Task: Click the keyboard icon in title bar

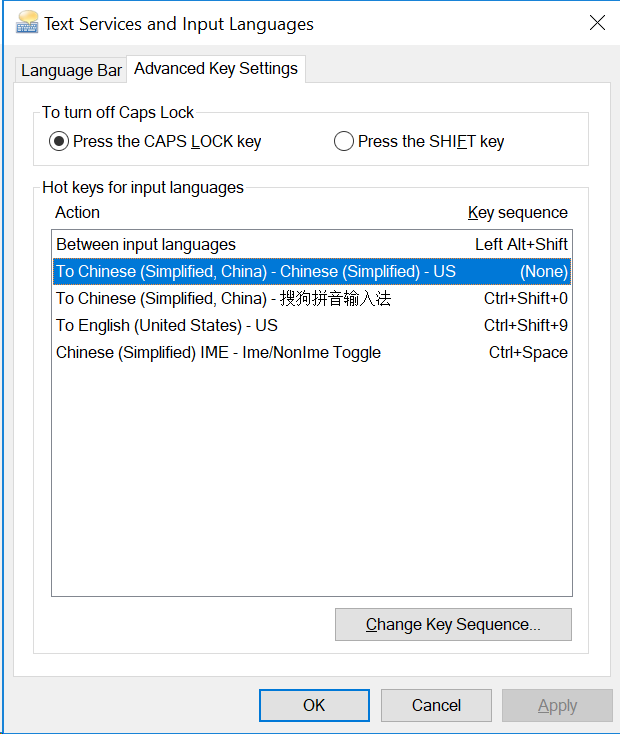Action: click(27, 22)
